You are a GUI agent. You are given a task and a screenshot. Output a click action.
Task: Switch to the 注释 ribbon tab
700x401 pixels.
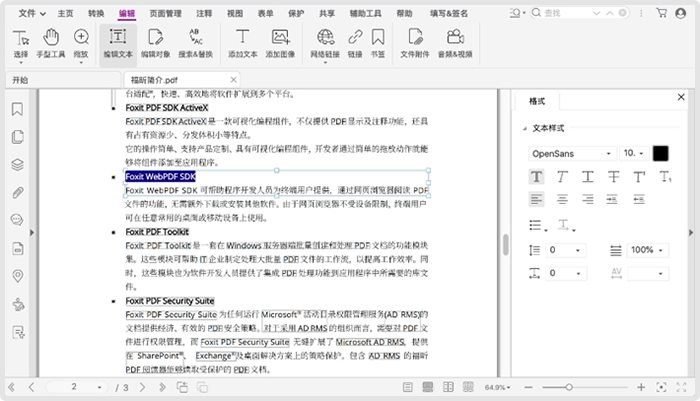click(x=204, y=13)
